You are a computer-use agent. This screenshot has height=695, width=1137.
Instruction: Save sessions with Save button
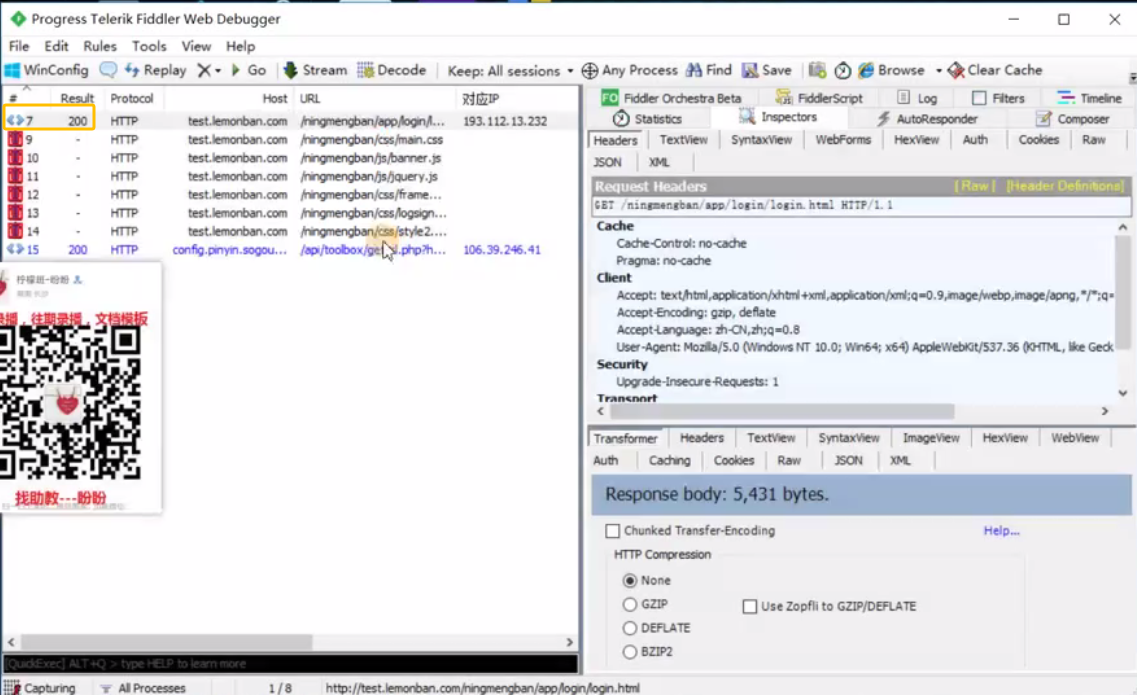766,70
